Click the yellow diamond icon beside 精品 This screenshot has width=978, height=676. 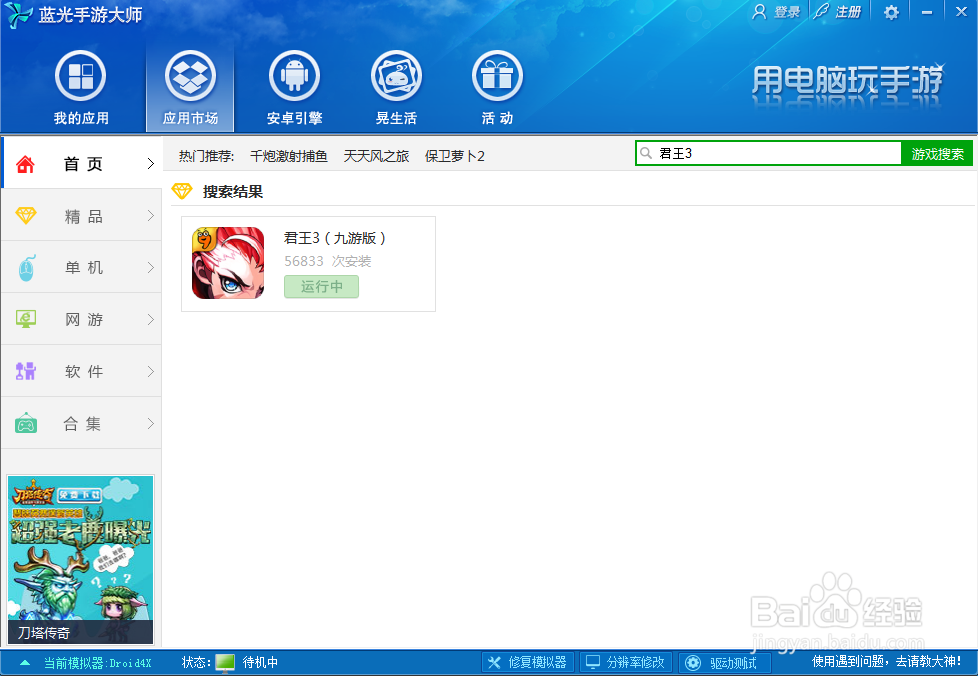26,216
